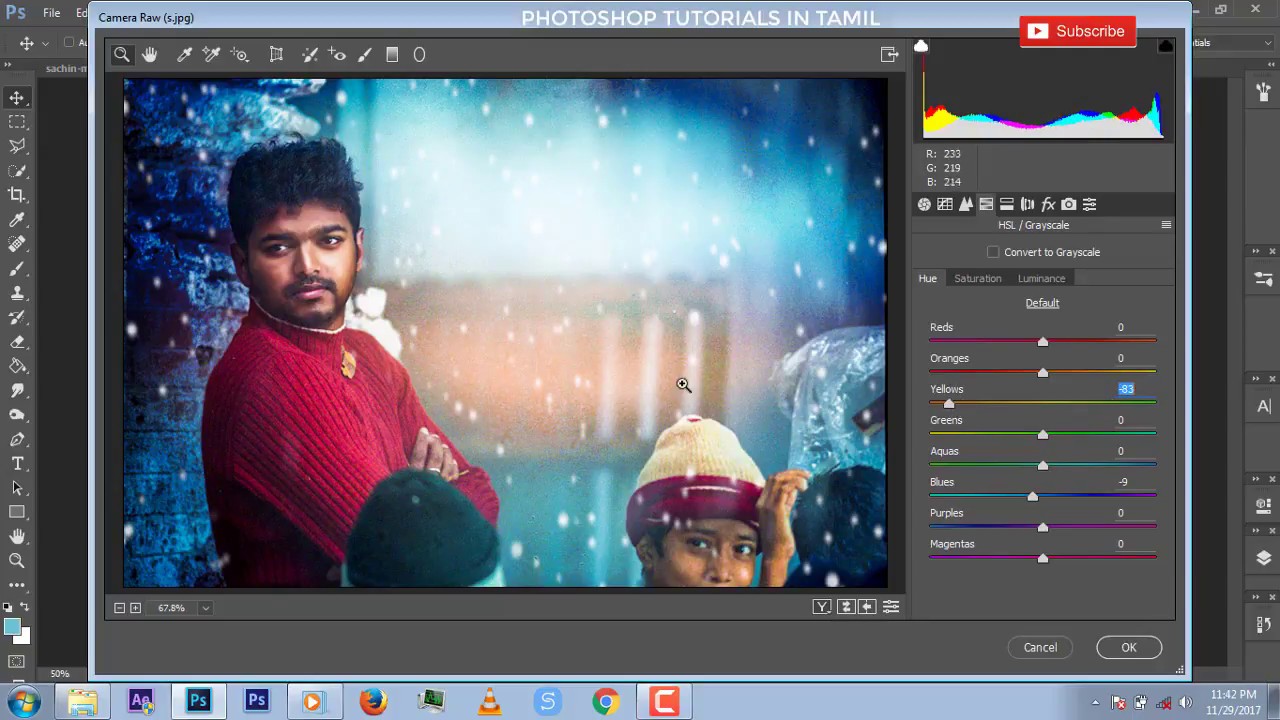Click the Oranges hue slider handle

[x=1043, y=373]
